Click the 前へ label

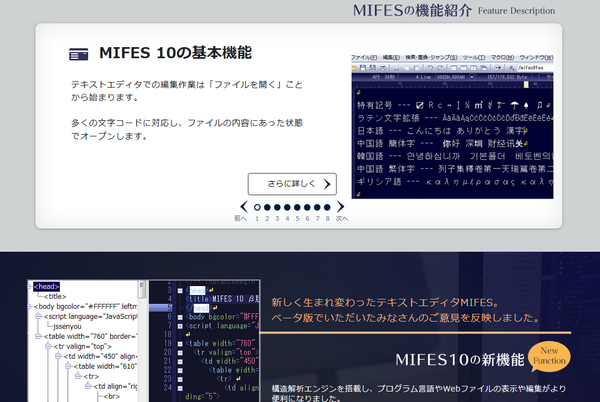241,218
